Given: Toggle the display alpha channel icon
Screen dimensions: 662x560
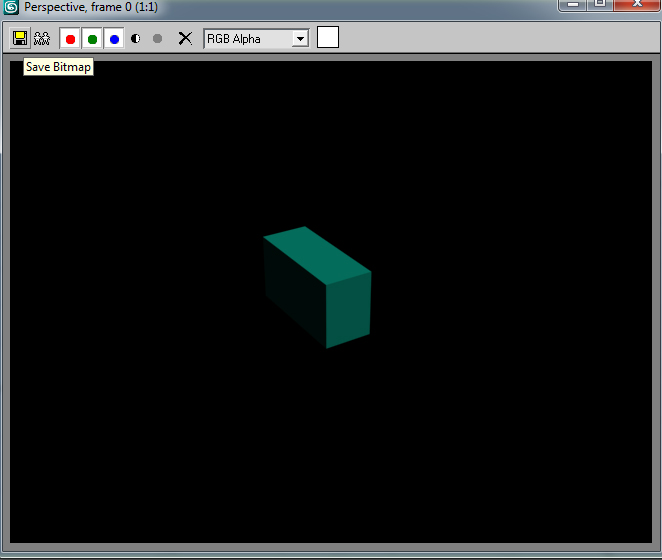Looking at the screenshot, I should pos(136,39).
